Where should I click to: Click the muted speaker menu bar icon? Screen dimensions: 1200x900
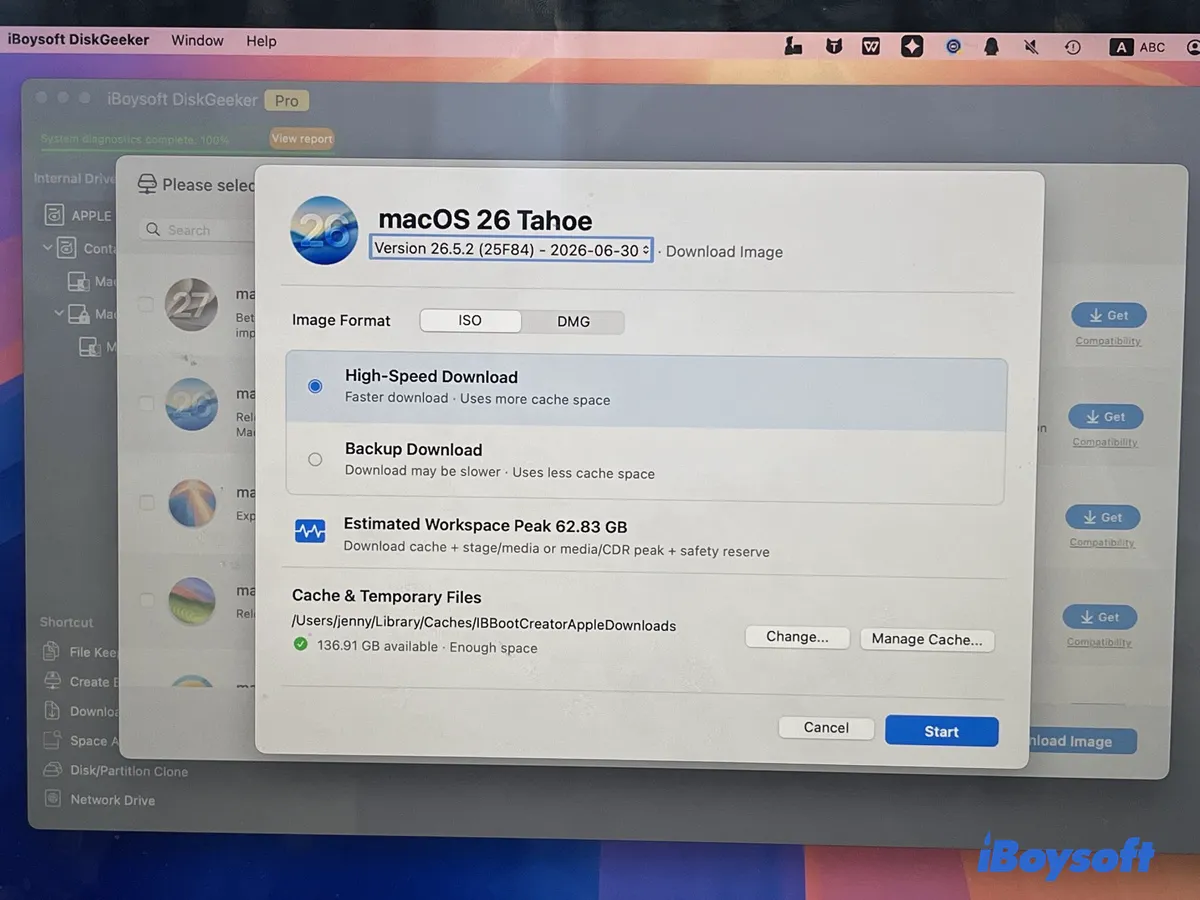1032,47
